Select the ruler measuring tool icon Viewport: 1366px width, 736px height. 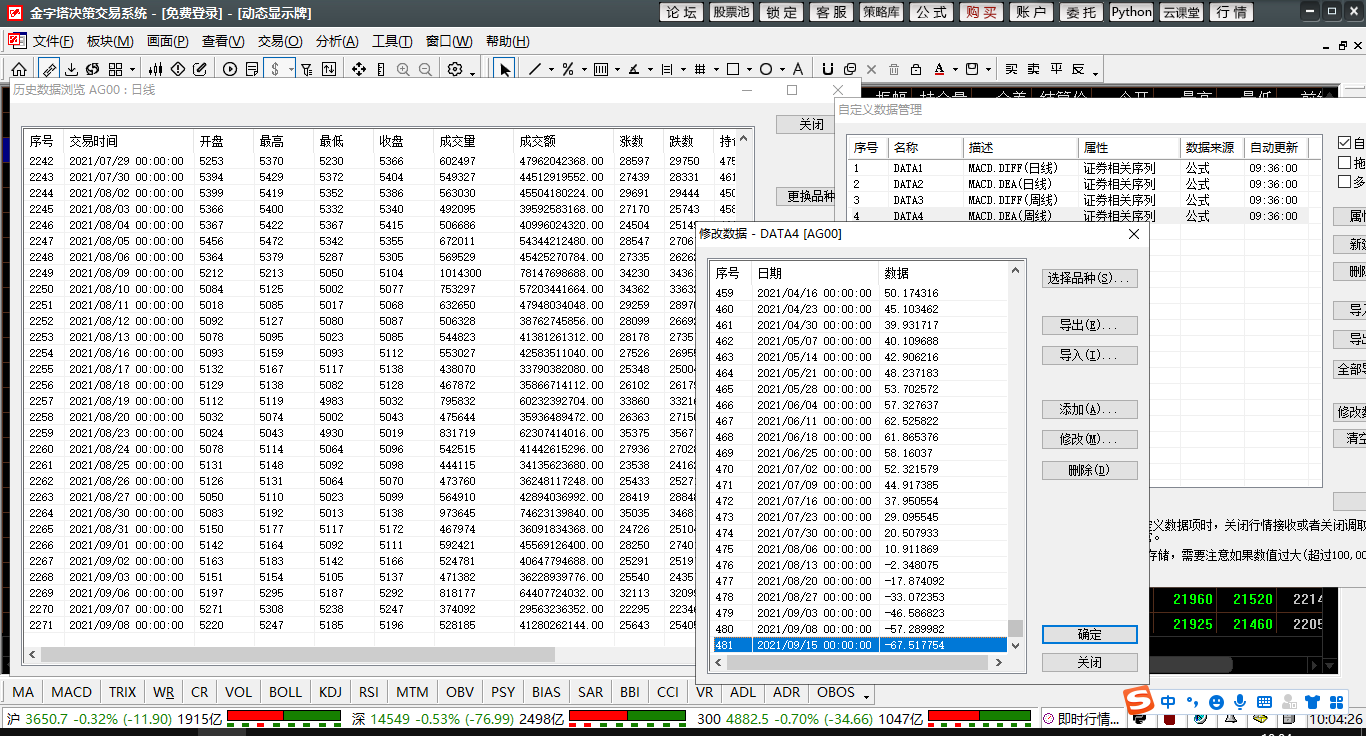click(49, 69)
